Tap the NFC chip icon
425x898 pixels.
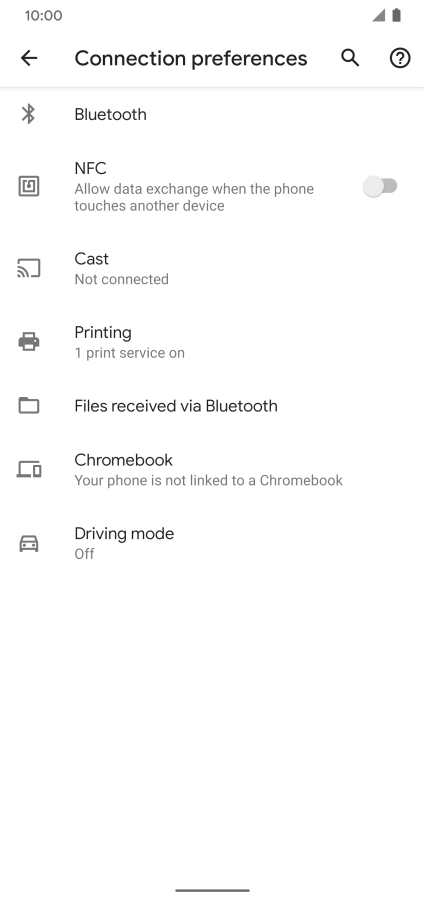click(29, 186)
